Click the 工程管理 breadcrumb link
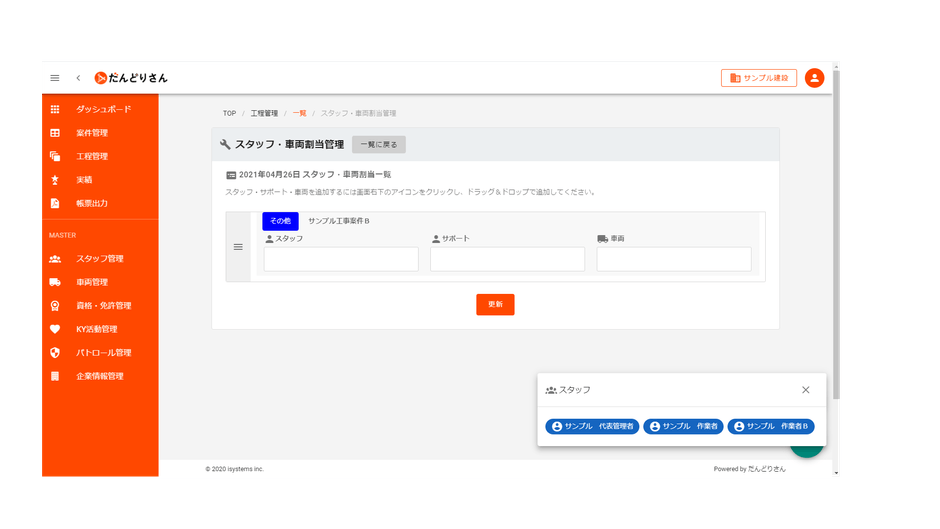Image resolution: width=940 pixels, height=529 pixels. [264, 114]
